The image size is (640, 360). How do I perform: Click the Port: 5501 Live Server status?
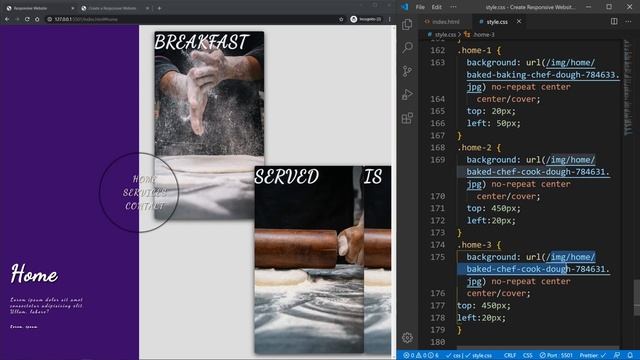556,356
